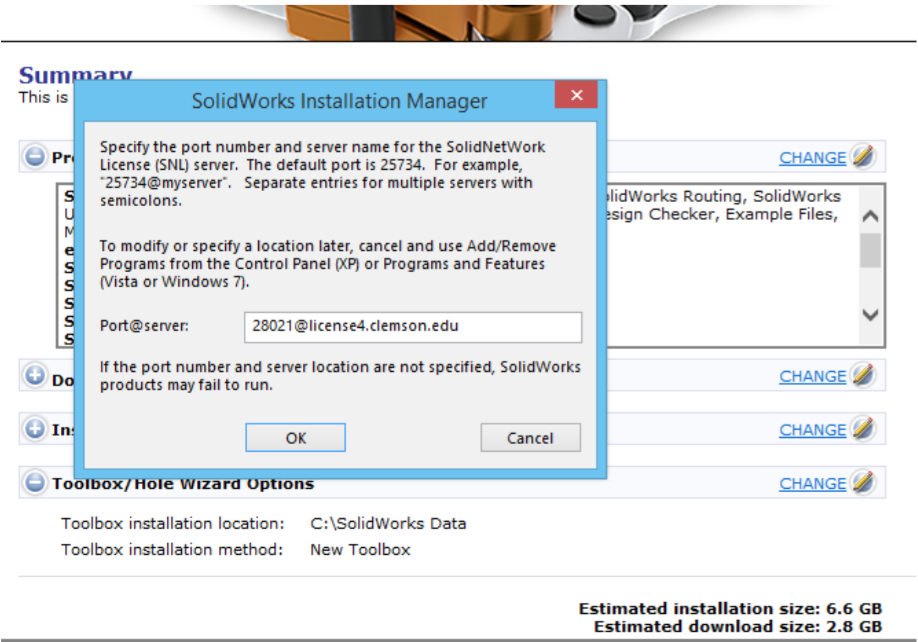Viewport: 918px width, 642px height.
Task: Click the products list scrollbar thumb
Action: click(x=871, y=250)
